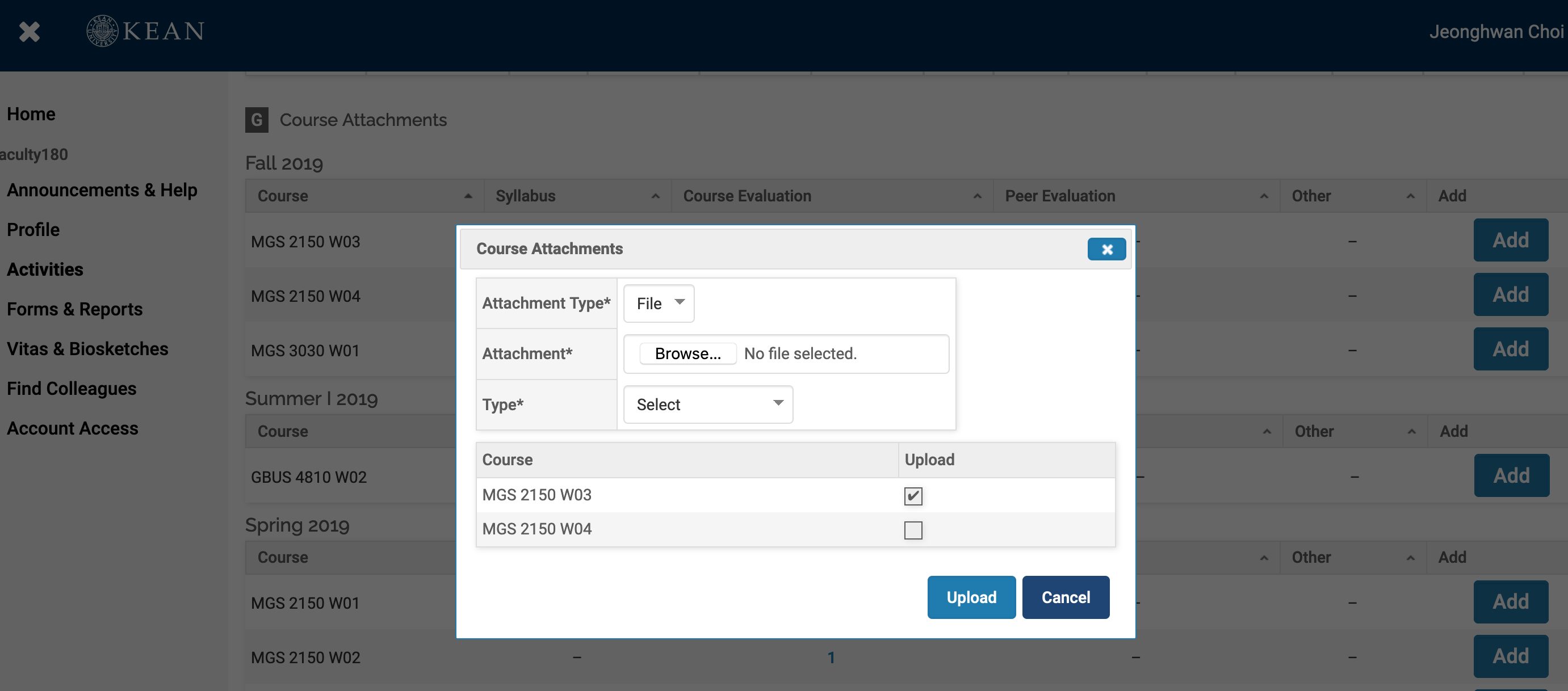Close the Course Attachments dialog
Viewport: 1568px width, 691px height.
[x=1106, y=249]
